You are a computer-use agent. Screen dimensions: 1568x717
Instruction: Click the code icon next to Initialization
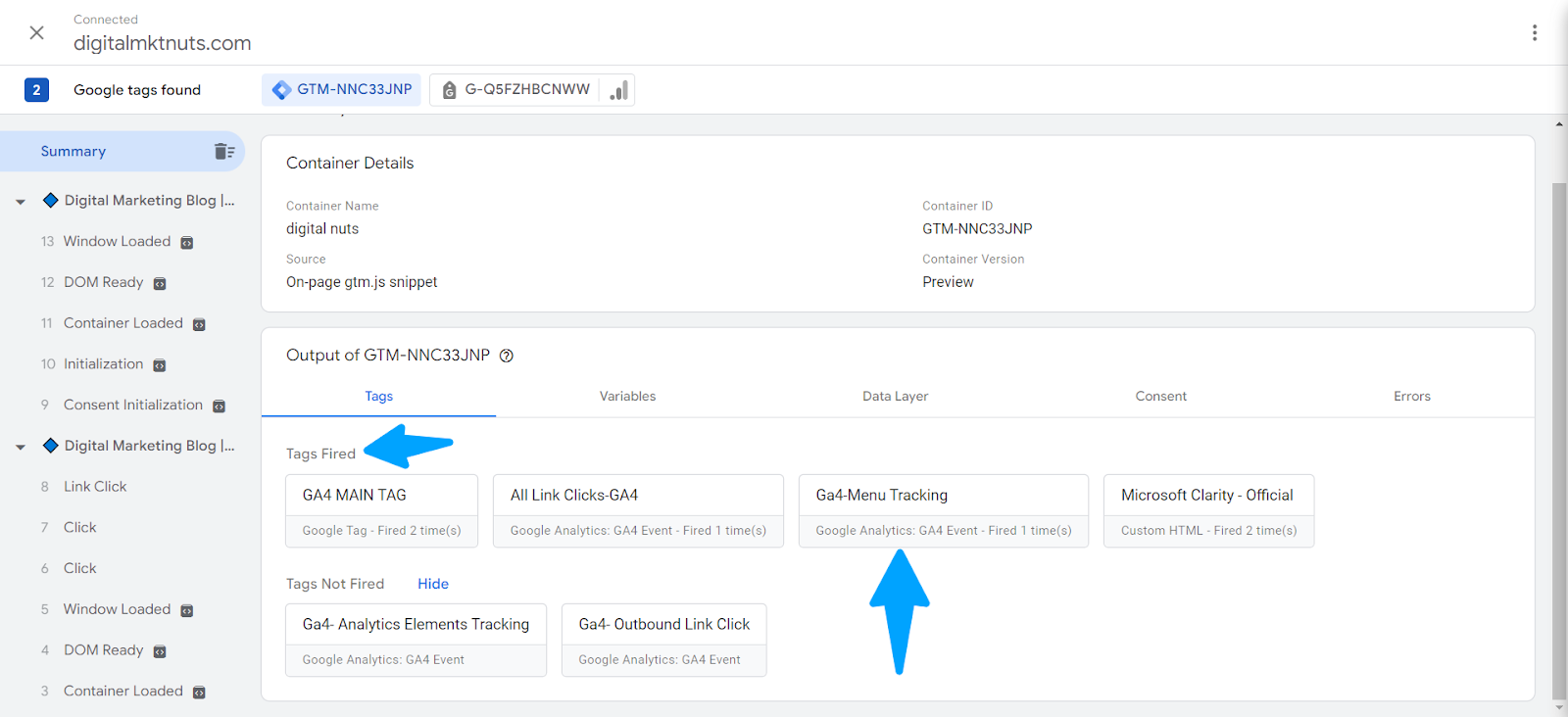tap(160, 366)
